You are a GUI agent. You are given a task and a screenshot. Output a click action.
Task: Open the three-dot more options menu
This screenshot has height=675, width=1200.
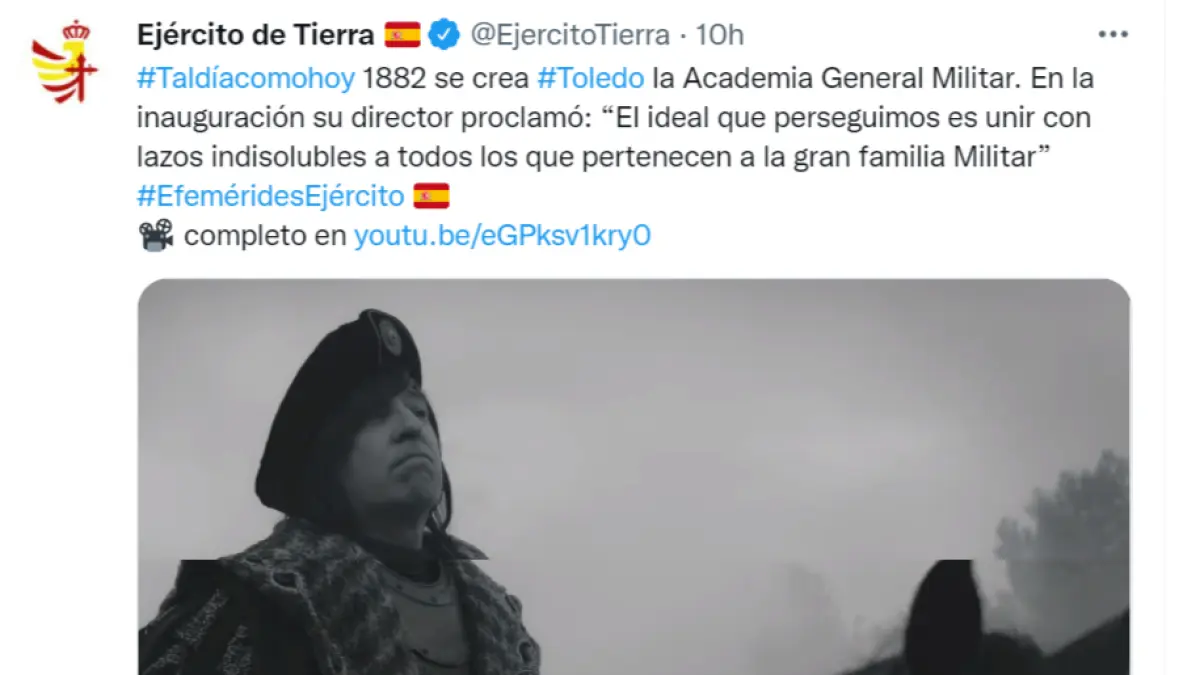[x=1113, y=34]
